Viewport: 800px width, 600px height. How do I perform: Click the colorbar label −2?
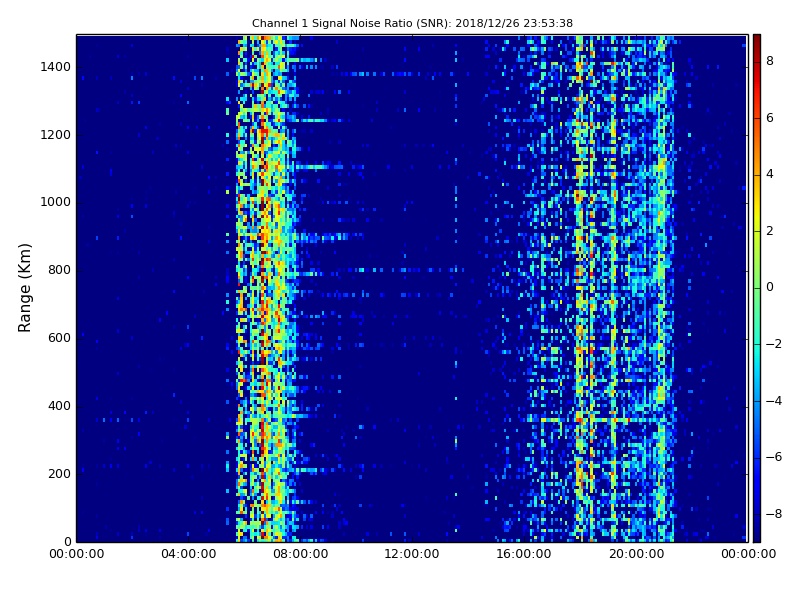coord(774,344)
